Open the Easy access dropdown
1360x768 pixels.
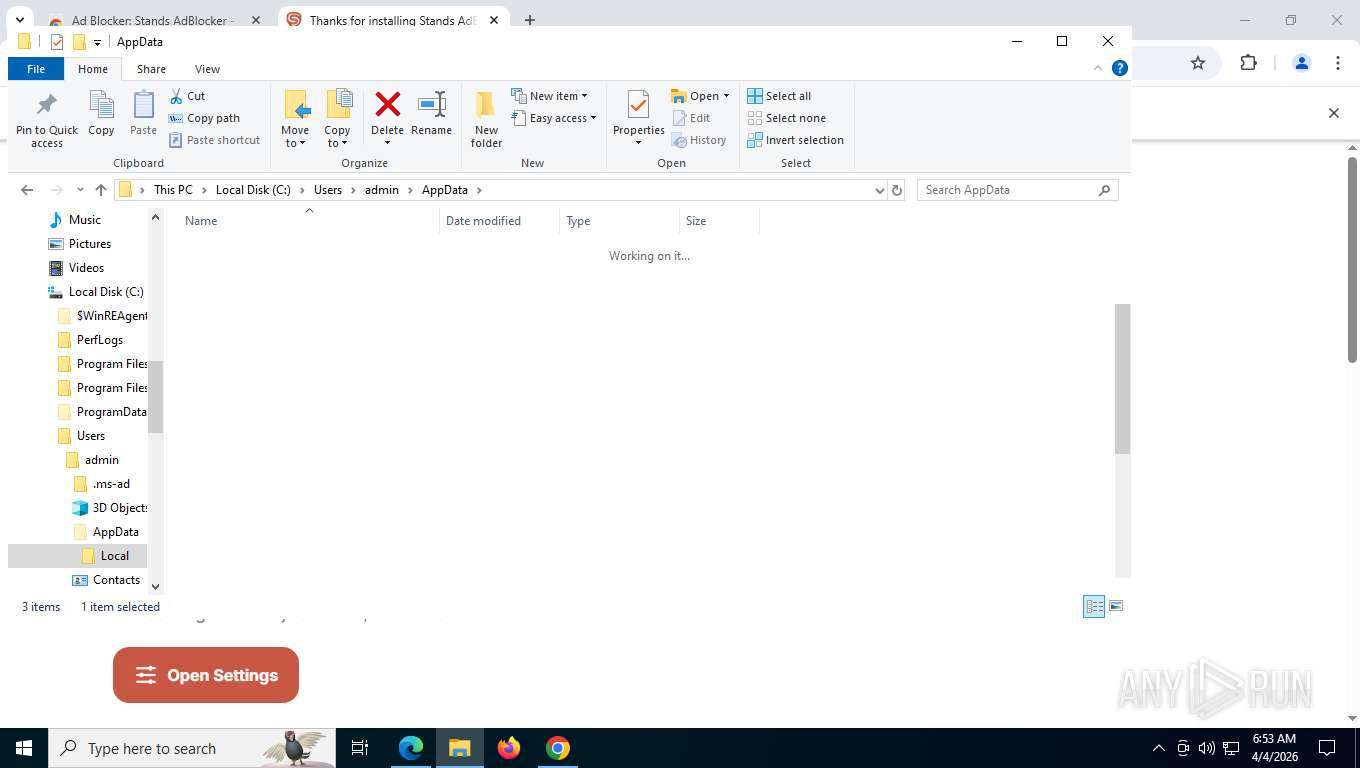[x=554, y=118]
